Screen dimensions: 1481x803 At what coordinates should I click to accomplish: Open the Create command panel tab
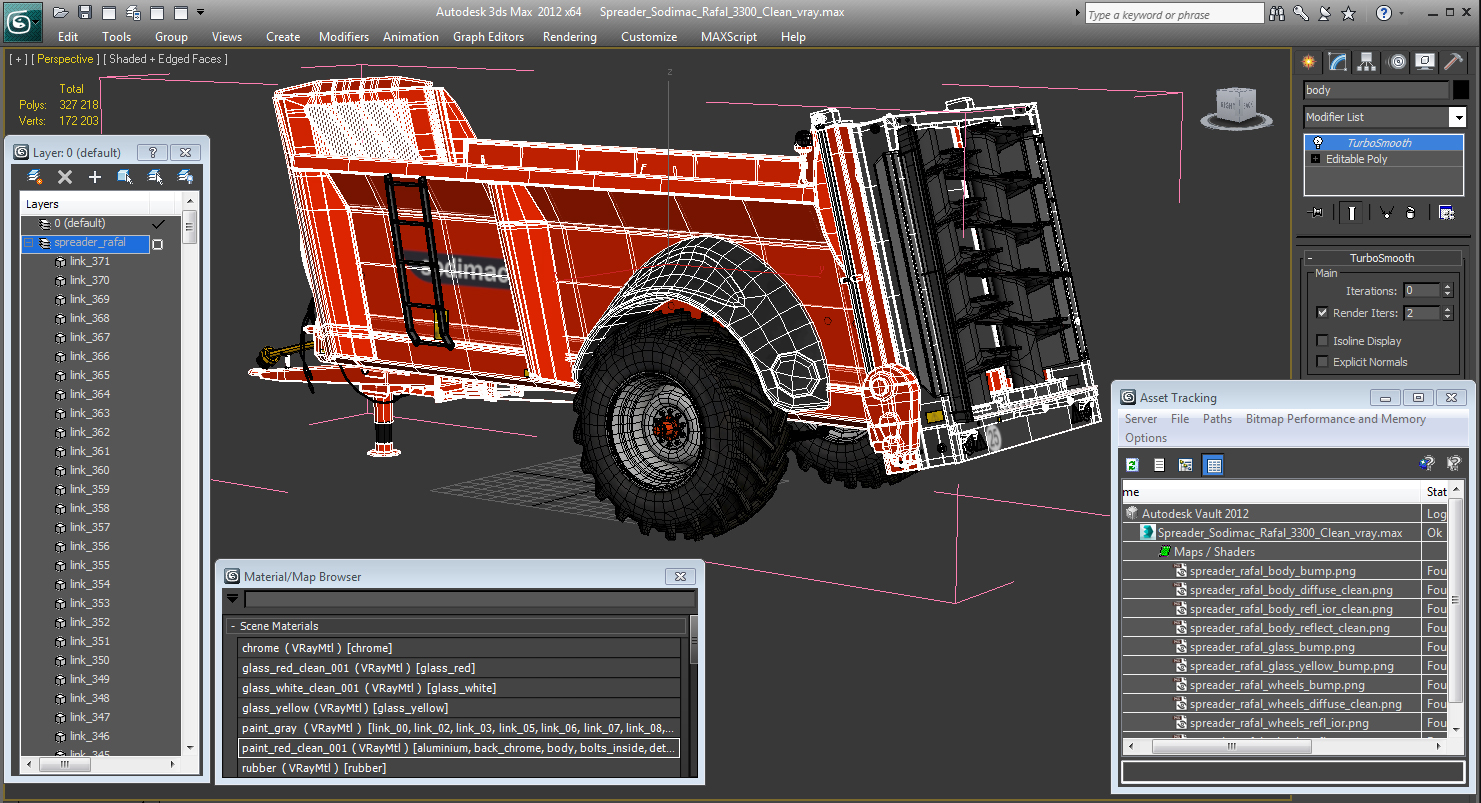pyautogui.click(x=1308, y=62)
